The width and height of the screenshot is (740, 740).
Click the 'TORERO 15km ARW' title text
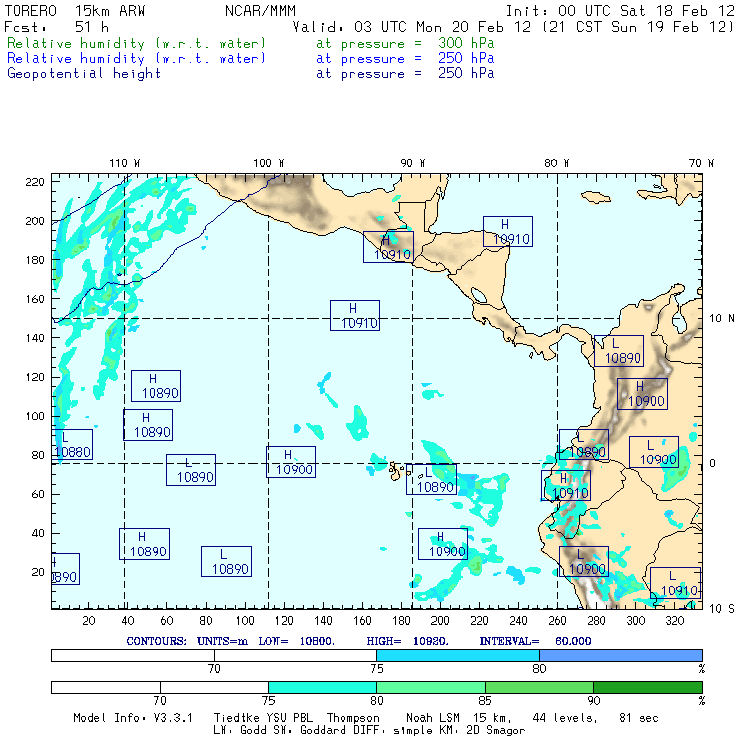[x=75, y=11]
